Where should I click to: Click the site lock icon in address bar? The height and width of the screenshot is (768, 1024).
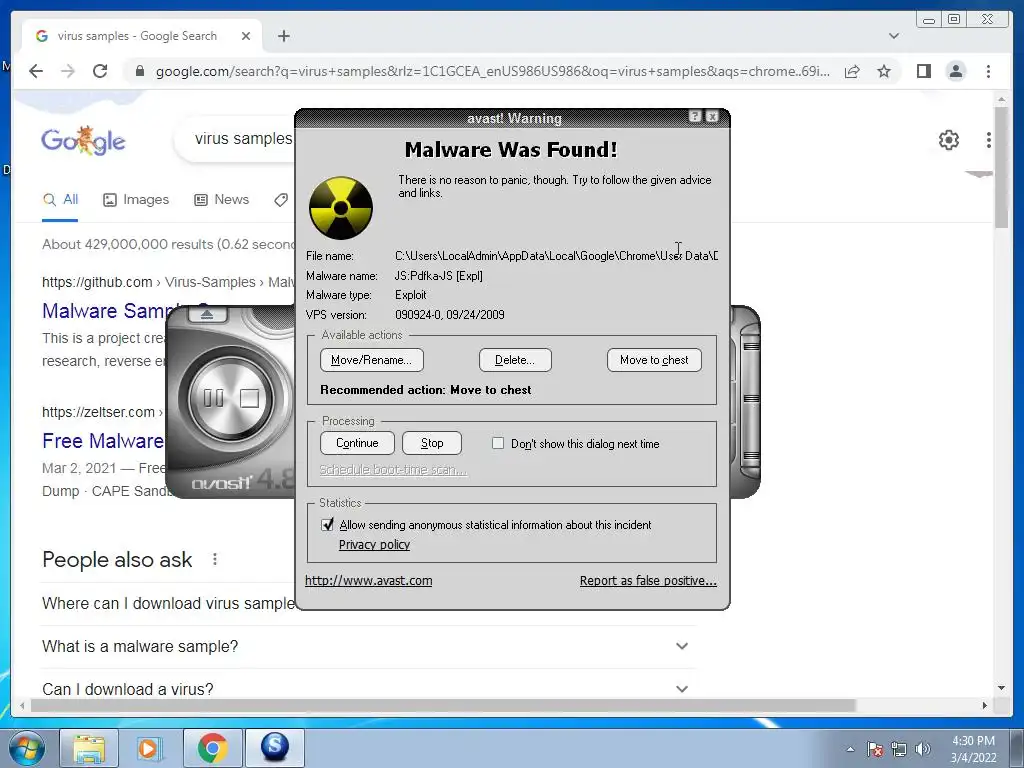click(x=139, y=71)
